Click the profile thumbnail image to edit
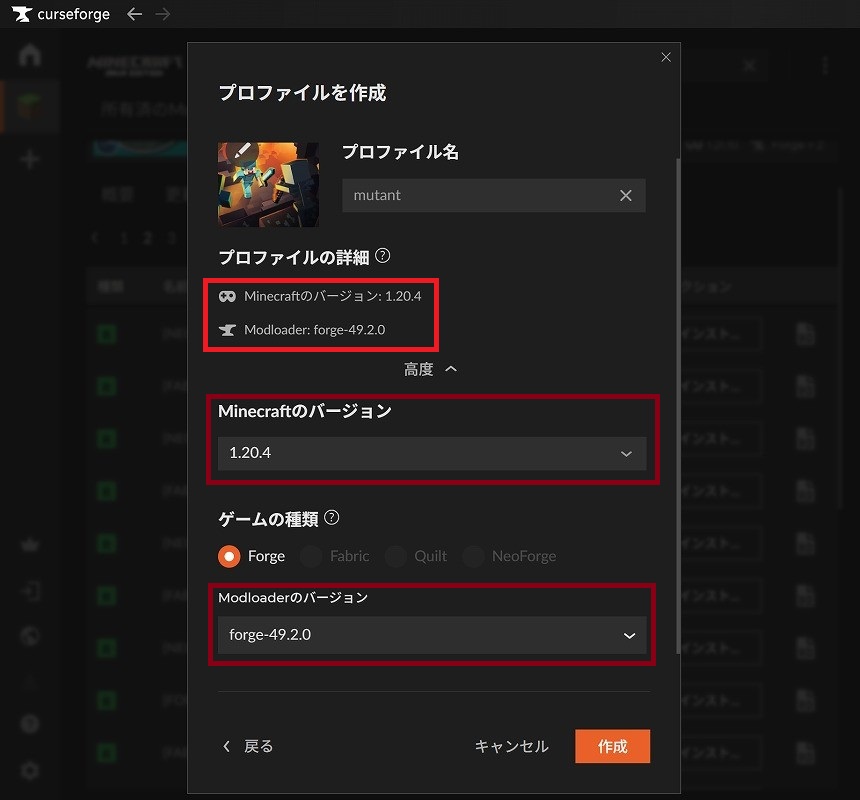Image resolution: width=860 pixels, height=800 pixels. coord(268,184)
